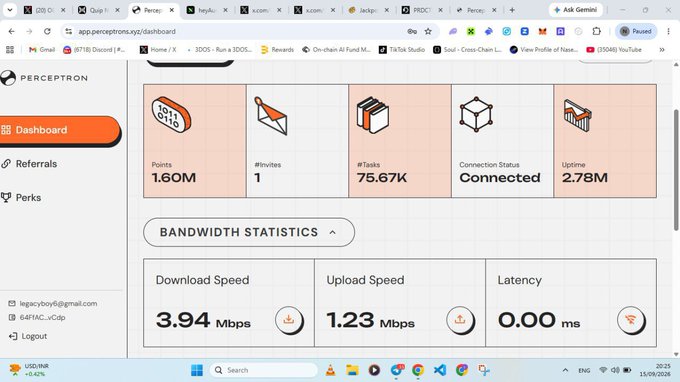The height and width of the screenshot is (382, 680).
Task: Click the 1.60M points value
Action: [x=174, y=178]
